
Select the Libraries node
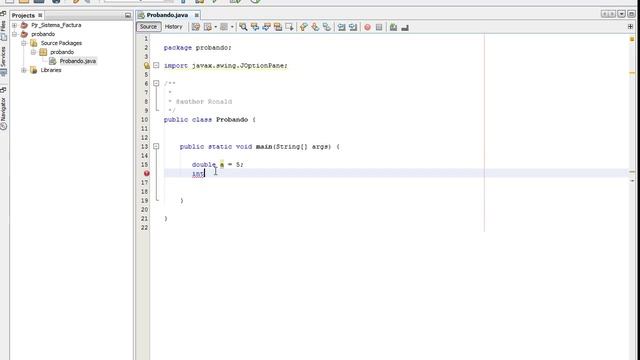[51, 70]
